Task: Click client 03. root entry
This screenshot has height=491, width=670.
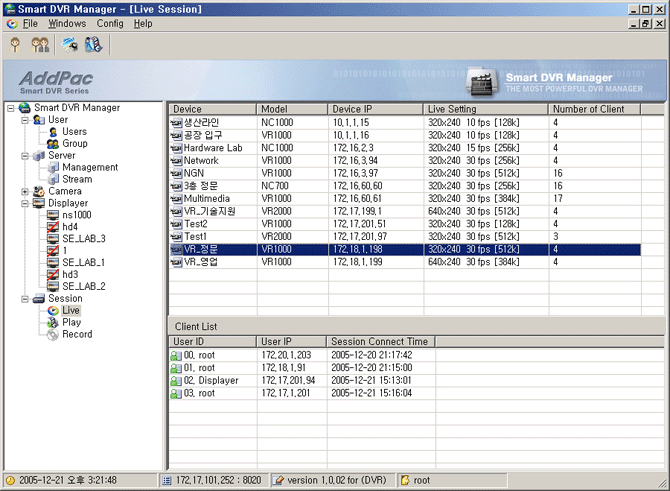Action: click(199, 394)
